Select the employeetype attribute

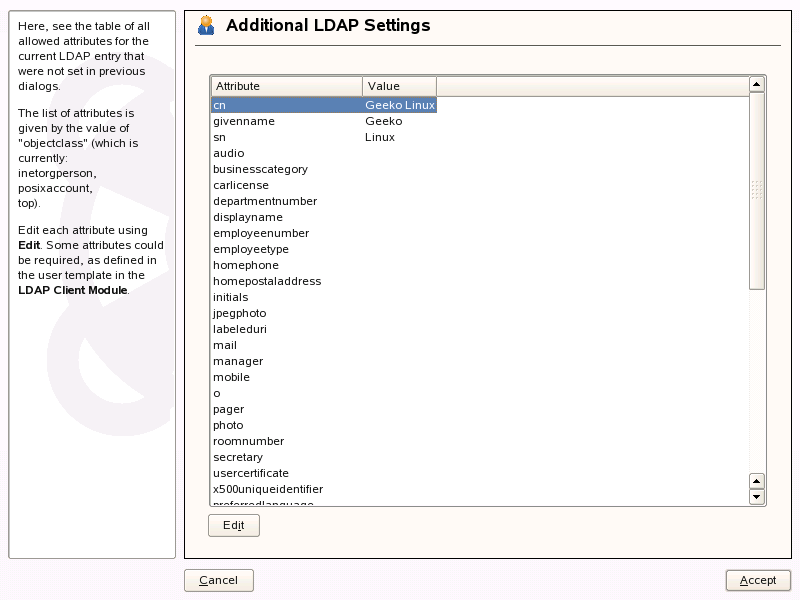point(251,249)
